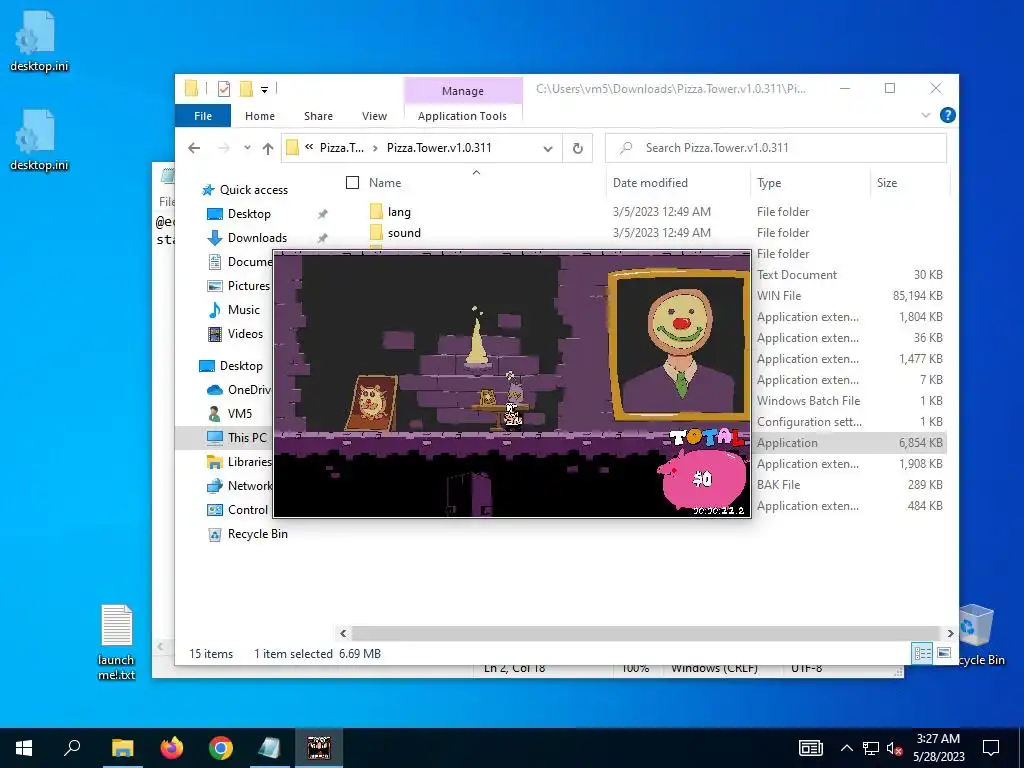
Task: Click the 6,854 KB Application row
Action: click(x=849, y=443)
